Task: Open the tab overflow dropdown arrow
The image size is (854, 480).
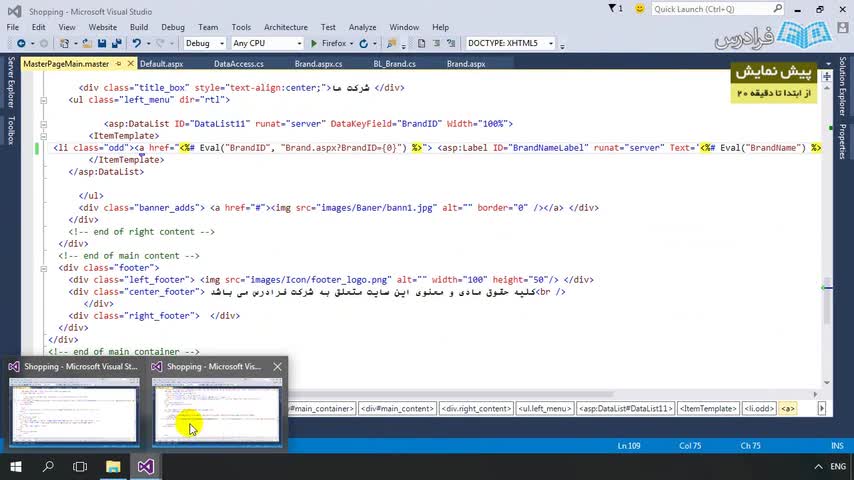Action: (828, 64)
